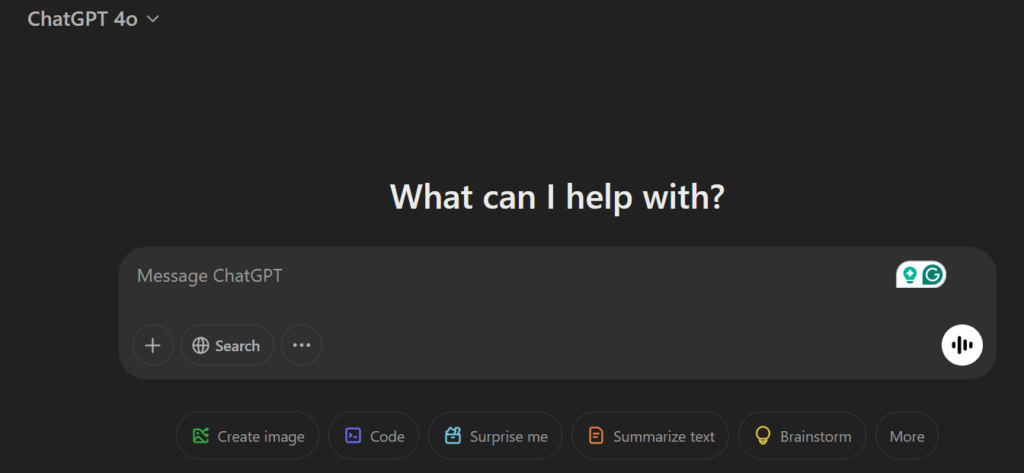This screenshot has width=1024, height=473.
Task: Click the green Grammarly lightbulb suggestion icon
Action: click(909, 275)
